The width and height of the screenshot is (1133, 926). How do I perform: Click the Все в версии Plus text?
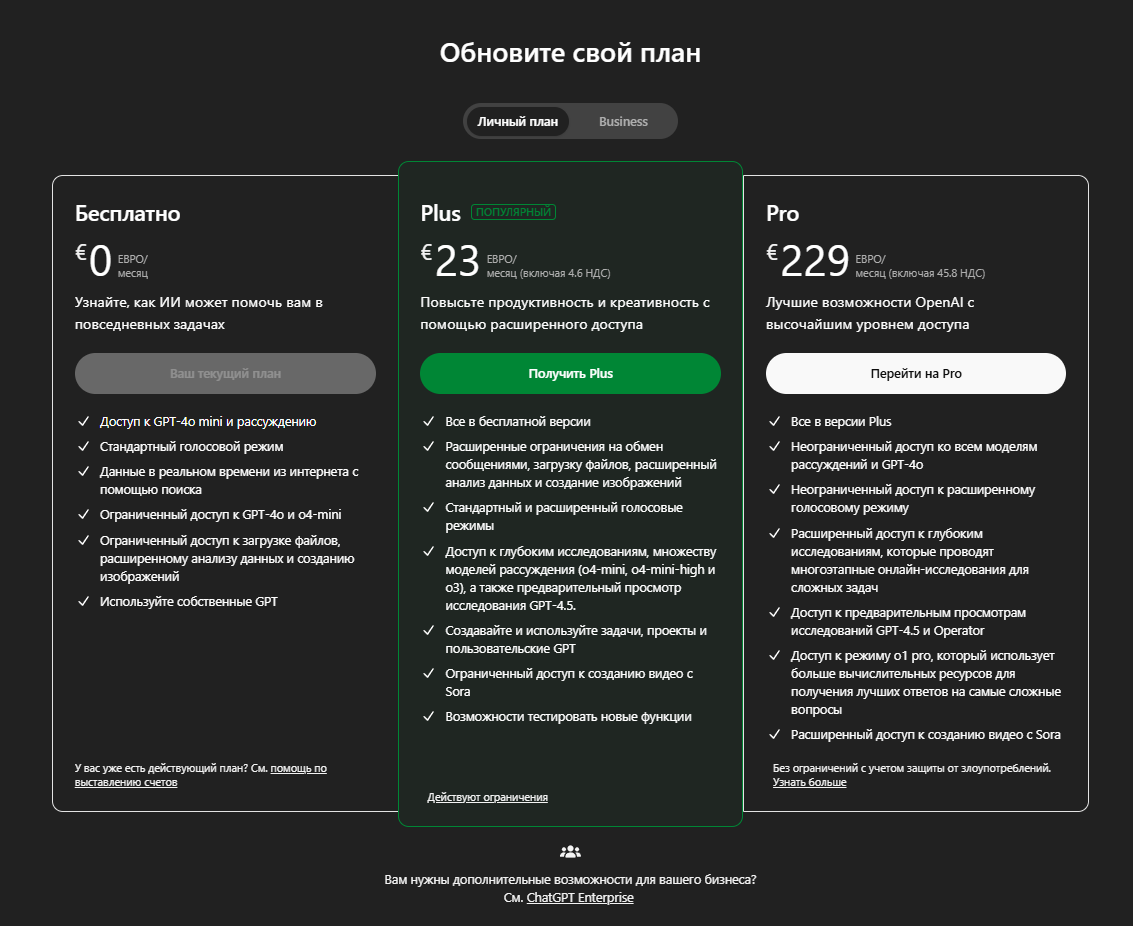click(x=841, y=422)
